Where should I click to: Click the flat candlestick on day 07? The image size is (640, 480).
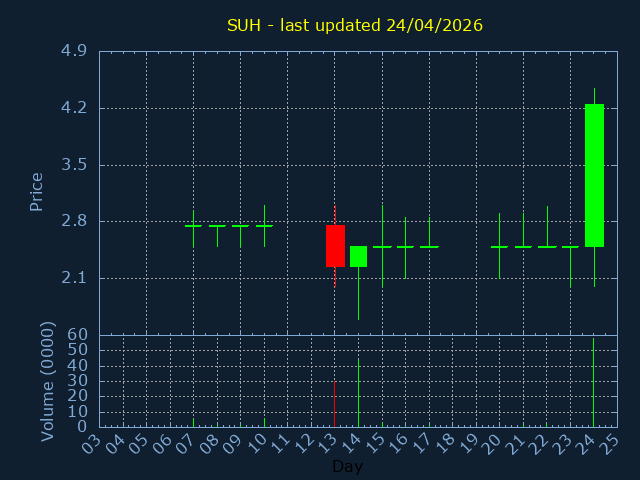tap(193, 226)
